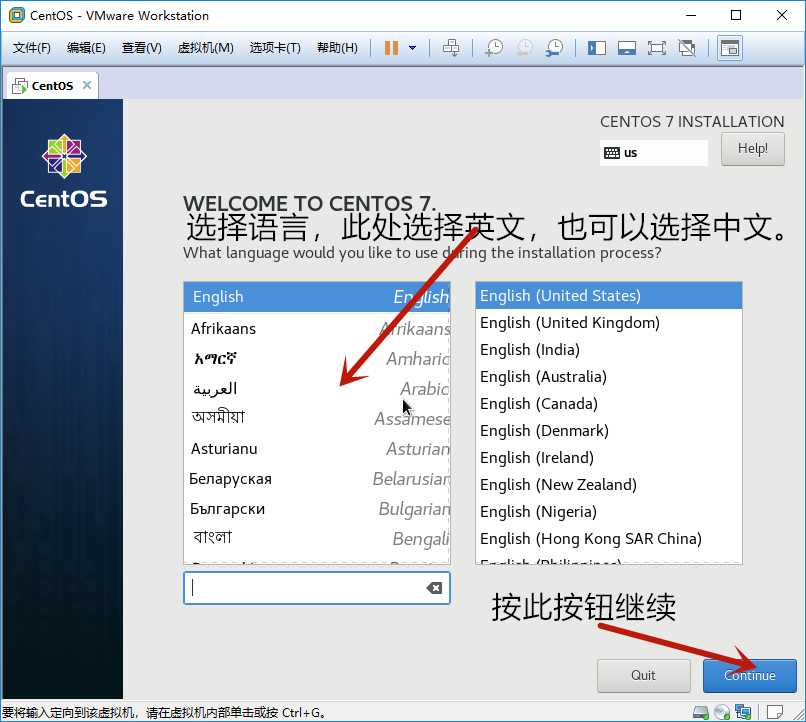Click the Quit button
This screenshot has width=806, height=722.
click(644, 675)
